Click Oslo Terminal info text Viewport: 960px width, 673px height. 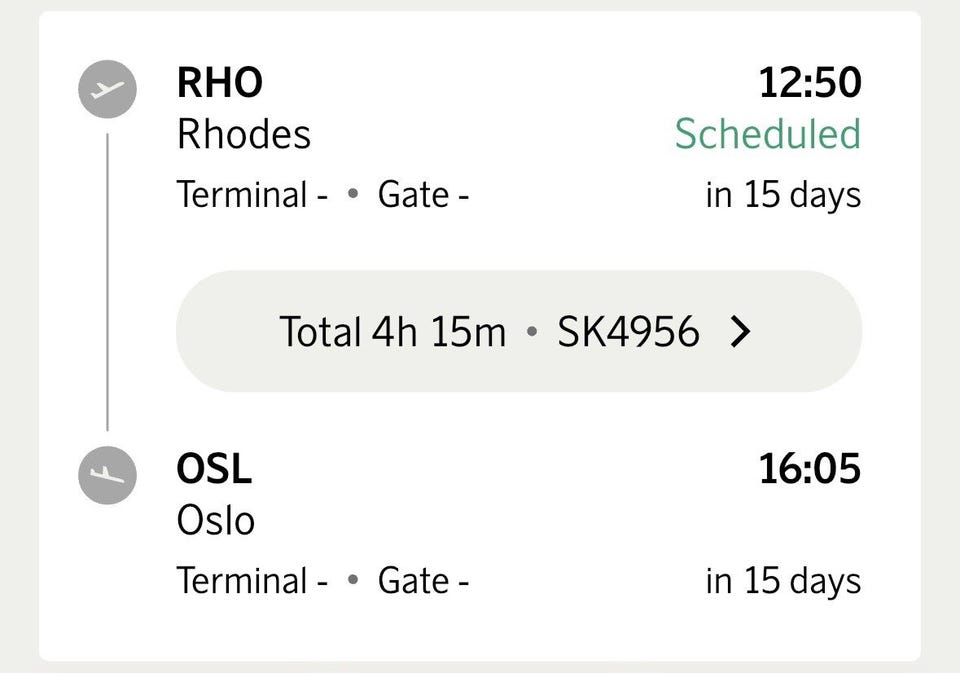pyautogui.click(x=252, y=581)
